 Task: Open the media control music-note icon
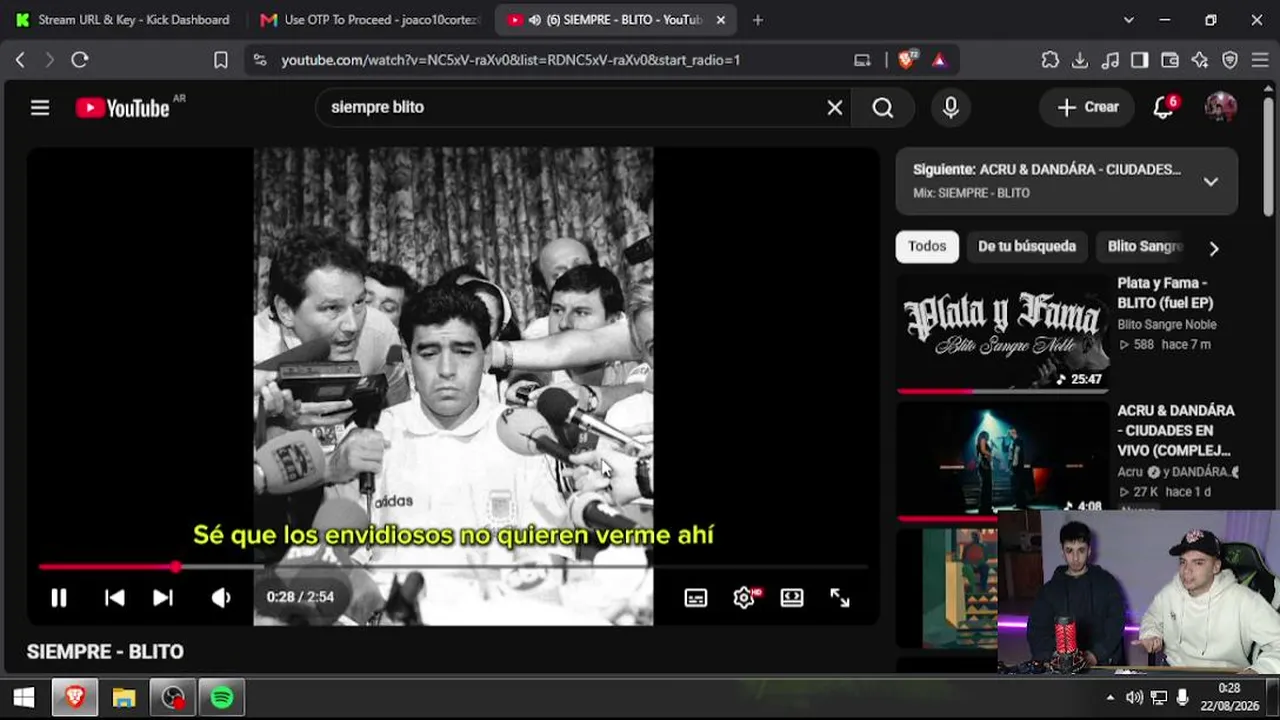pos(1110,60)
